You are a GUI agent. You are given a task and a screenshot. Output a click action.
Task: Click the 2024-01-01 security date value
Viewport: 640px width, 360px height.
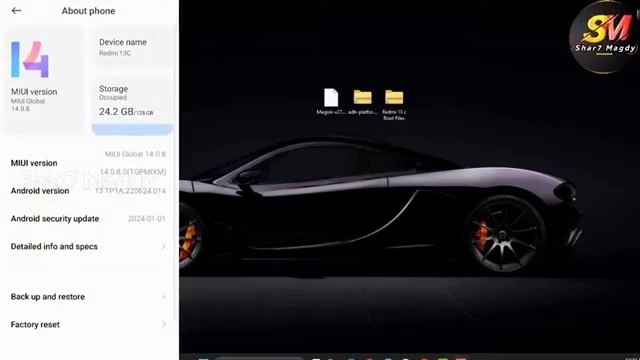[x=147, y=219]
